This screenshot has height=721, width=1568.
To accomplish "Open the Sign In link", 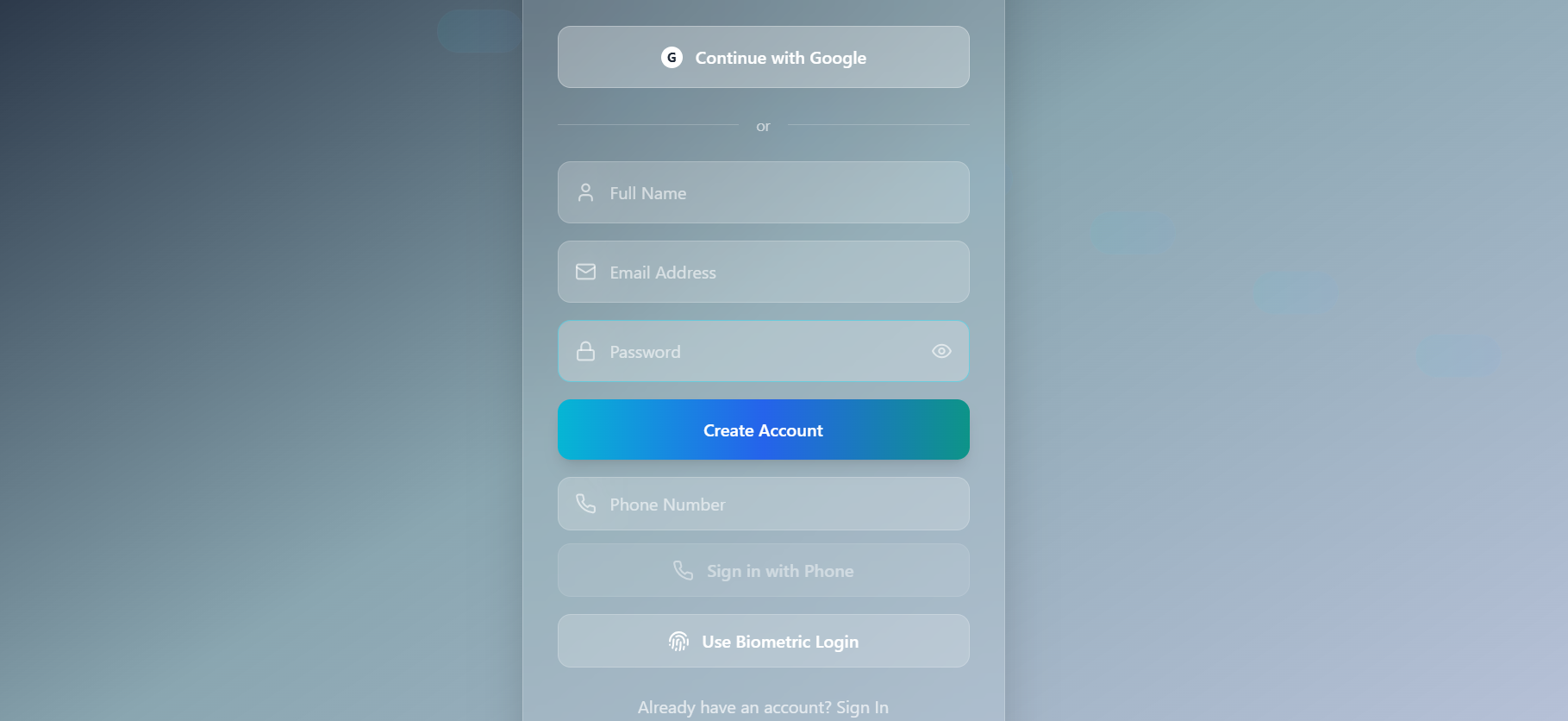I will [862, 707].
